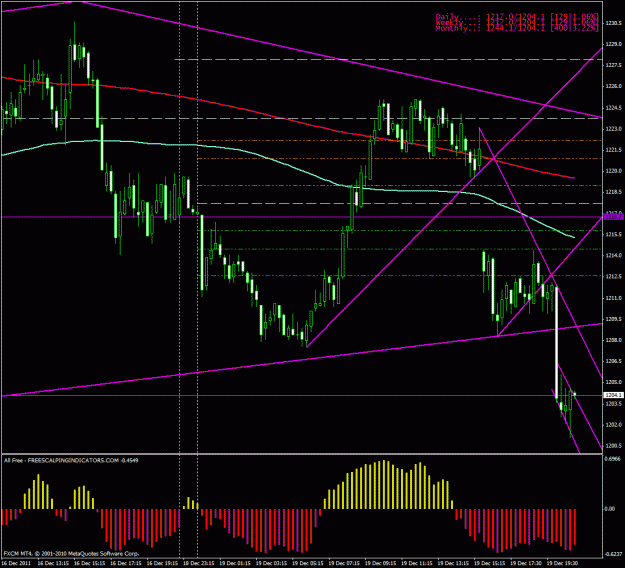
Task: Click the 16 Dec 19:15 time label
Action: (162, 563)
